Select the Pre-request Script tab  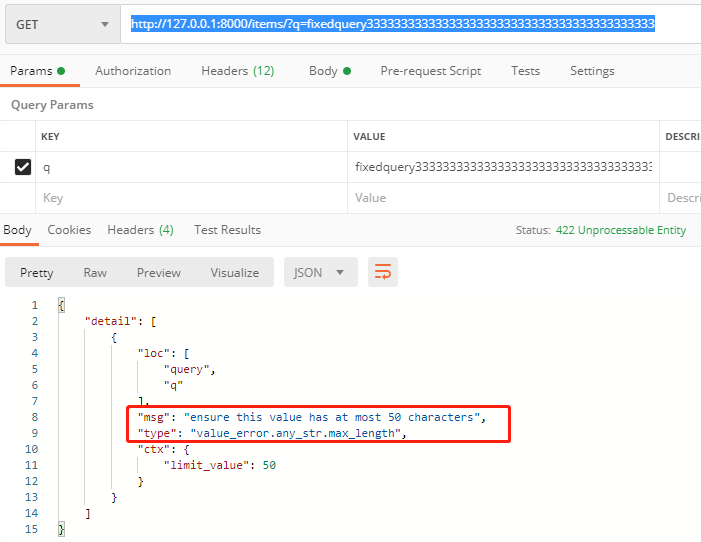coord(430,71)
